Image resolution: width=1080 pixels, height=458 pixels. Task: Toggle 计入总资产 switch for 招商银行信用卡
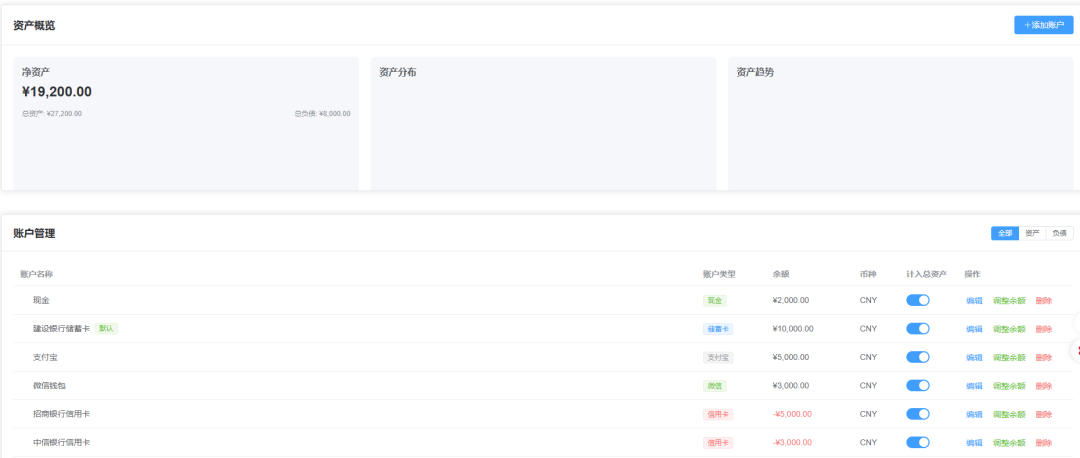point(918,414)
